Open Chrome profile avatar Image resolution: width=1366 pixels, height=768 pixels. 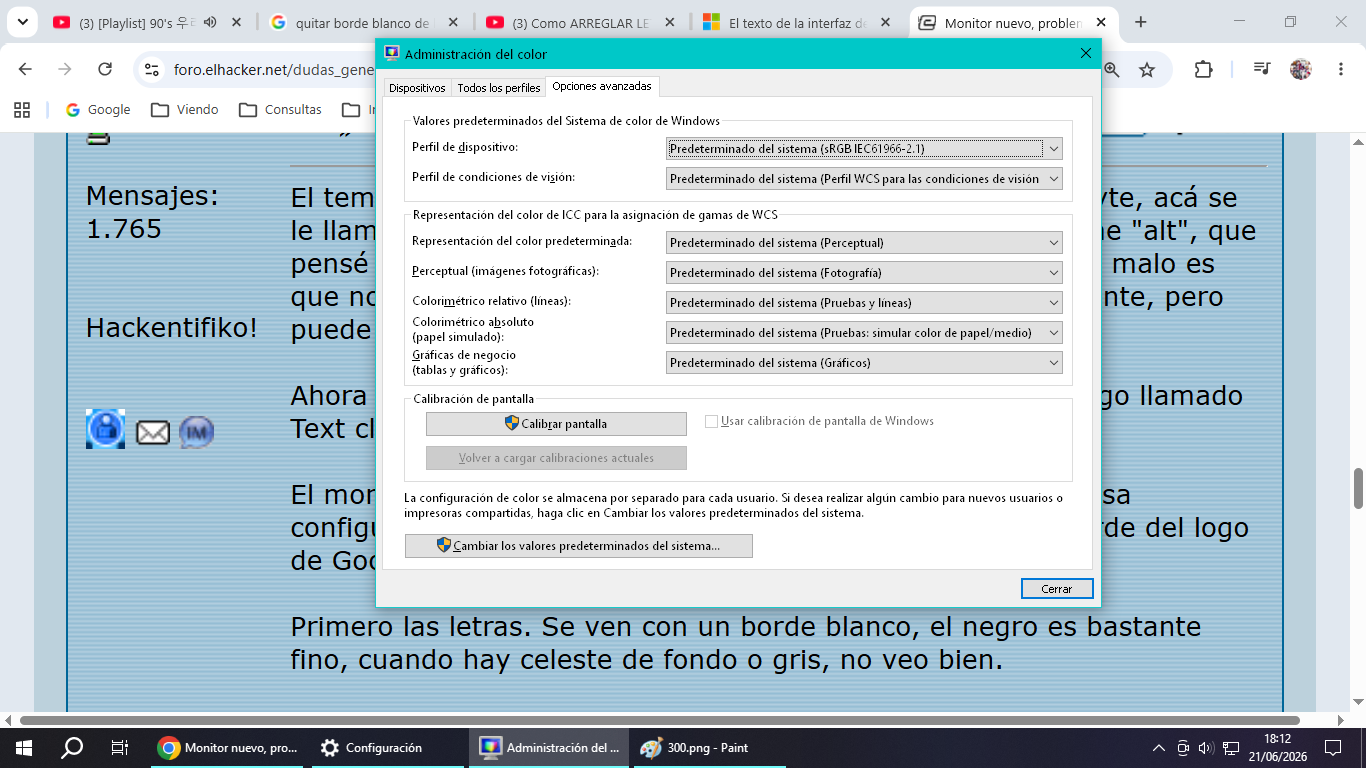coord(1301,69)
